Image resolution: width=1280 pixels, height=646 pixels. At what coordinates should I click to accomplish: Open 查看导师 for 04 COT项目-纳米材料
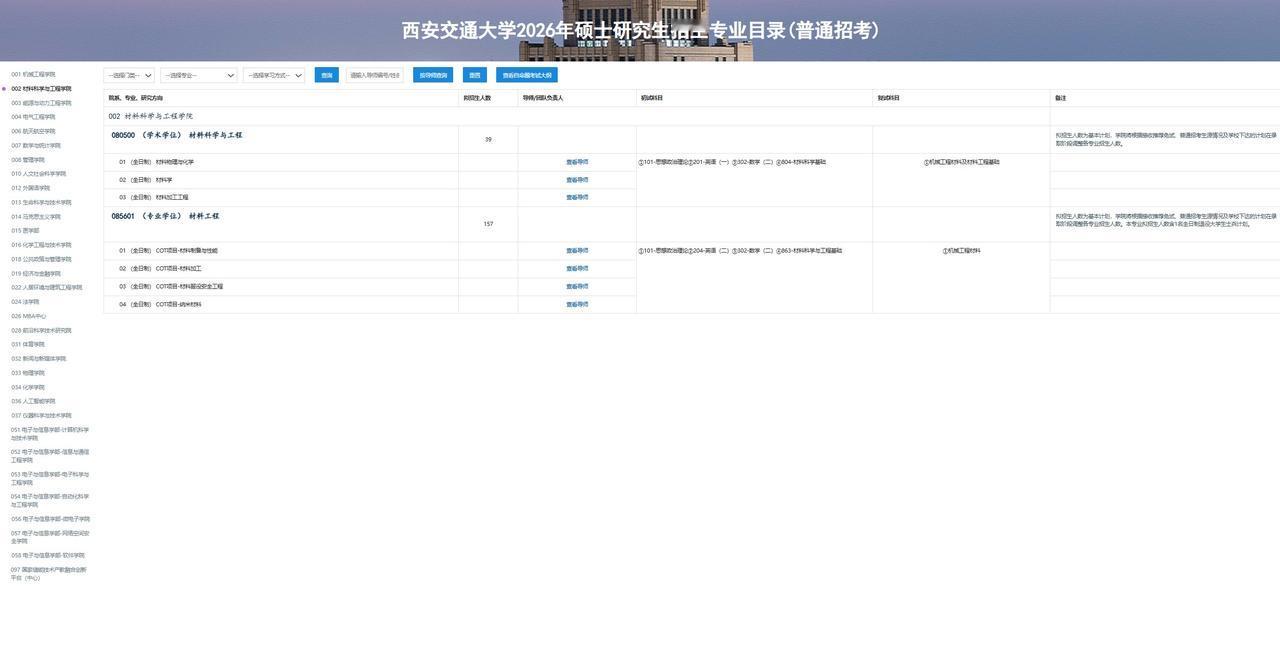[x=577, y=304]
